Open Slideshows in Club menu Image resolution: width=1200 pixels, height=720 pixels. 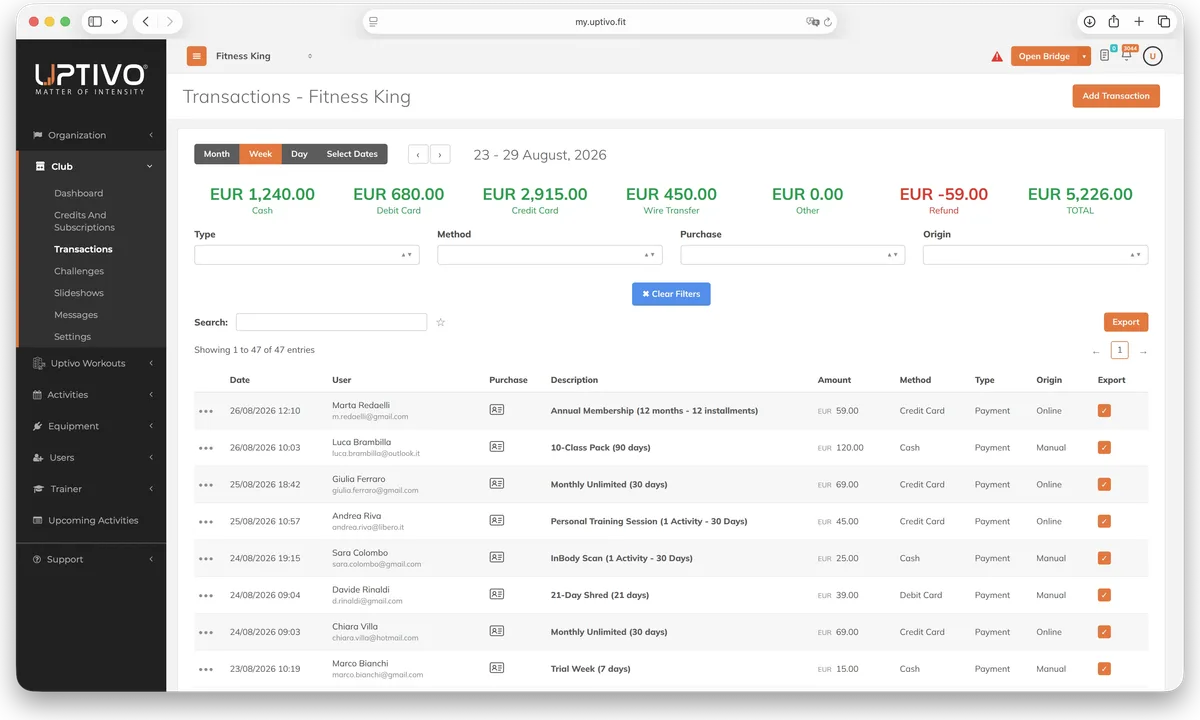79,293
